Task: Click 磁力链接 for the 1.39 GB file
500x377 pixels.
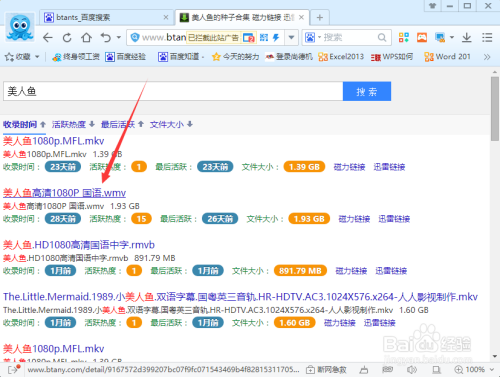Action: tap(349, 167)
